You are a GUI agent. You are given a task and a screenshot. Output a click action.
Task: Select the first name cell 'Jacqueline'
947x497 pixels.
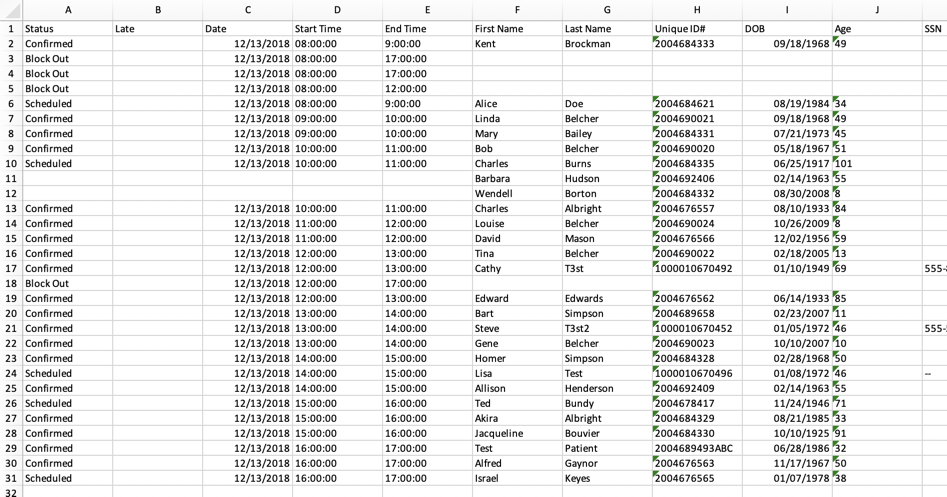[517, 433]
